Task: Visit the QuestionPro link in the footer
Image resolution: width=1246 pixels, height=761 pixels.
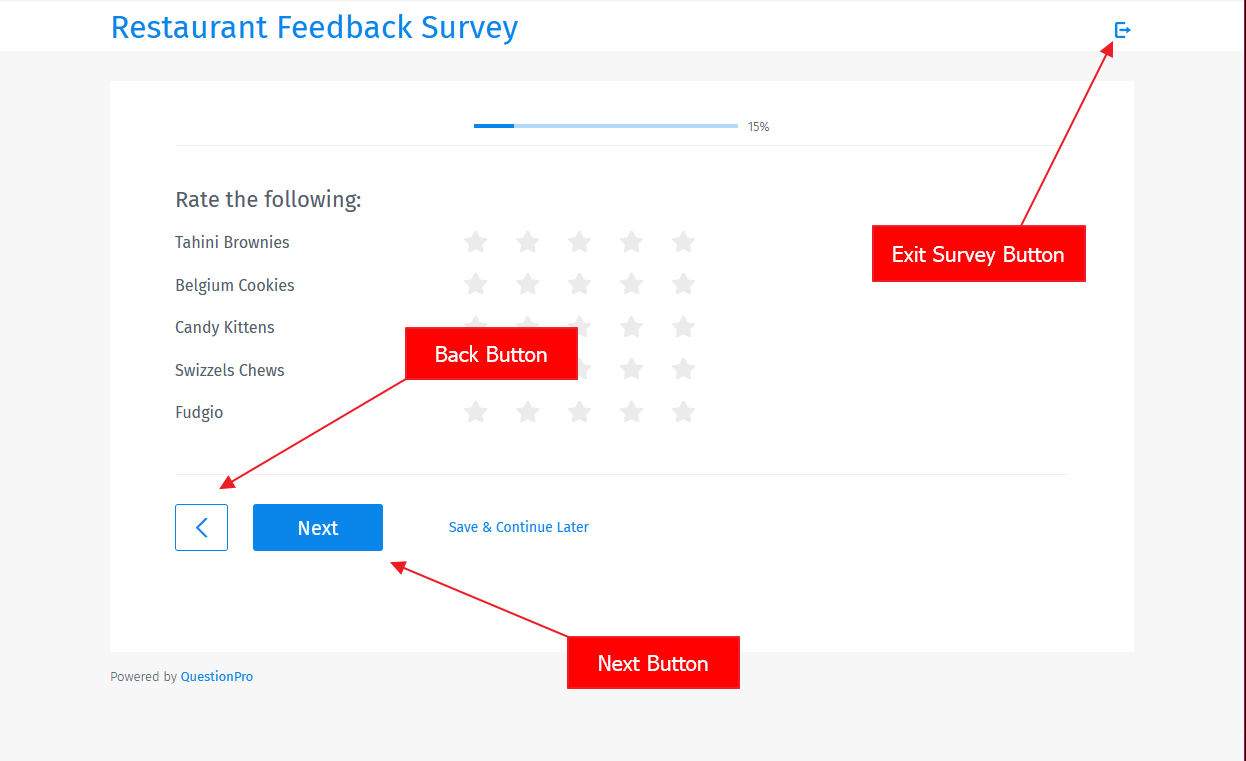Action: [x=216, y=676]
